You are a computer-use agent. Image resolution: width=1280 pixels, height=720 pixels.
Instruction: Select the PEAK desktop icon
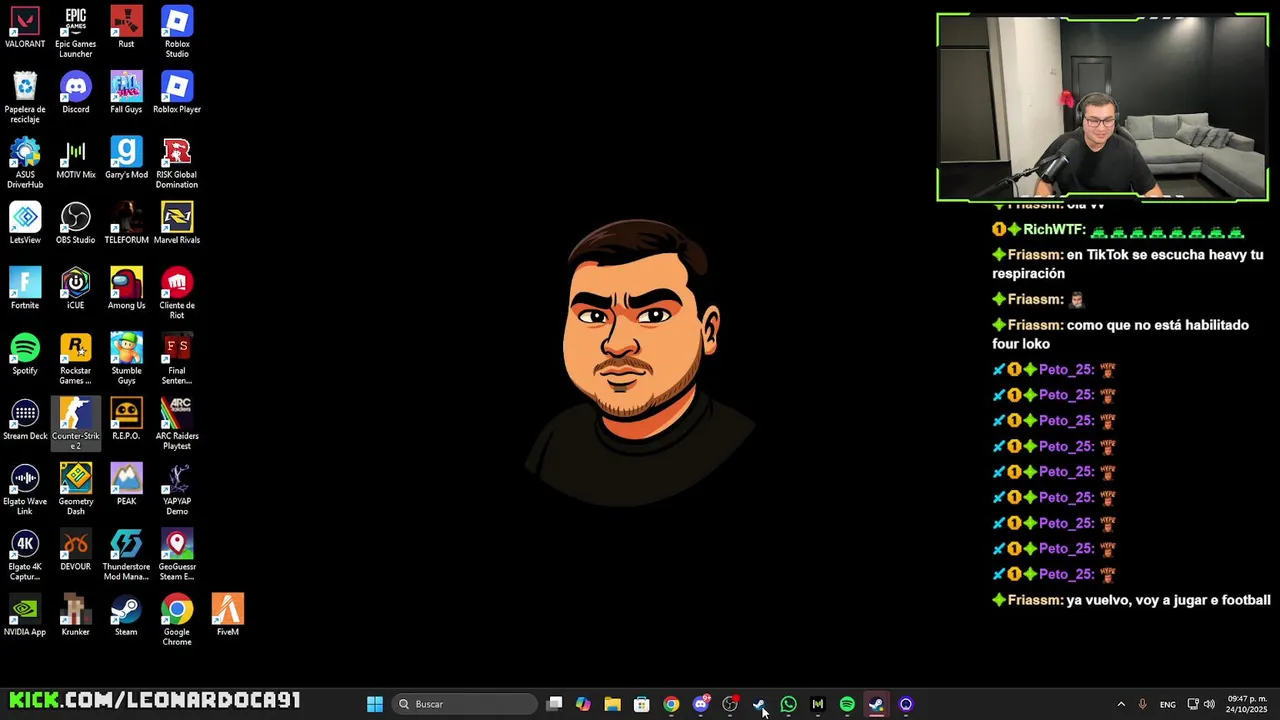tap(126, 485)
